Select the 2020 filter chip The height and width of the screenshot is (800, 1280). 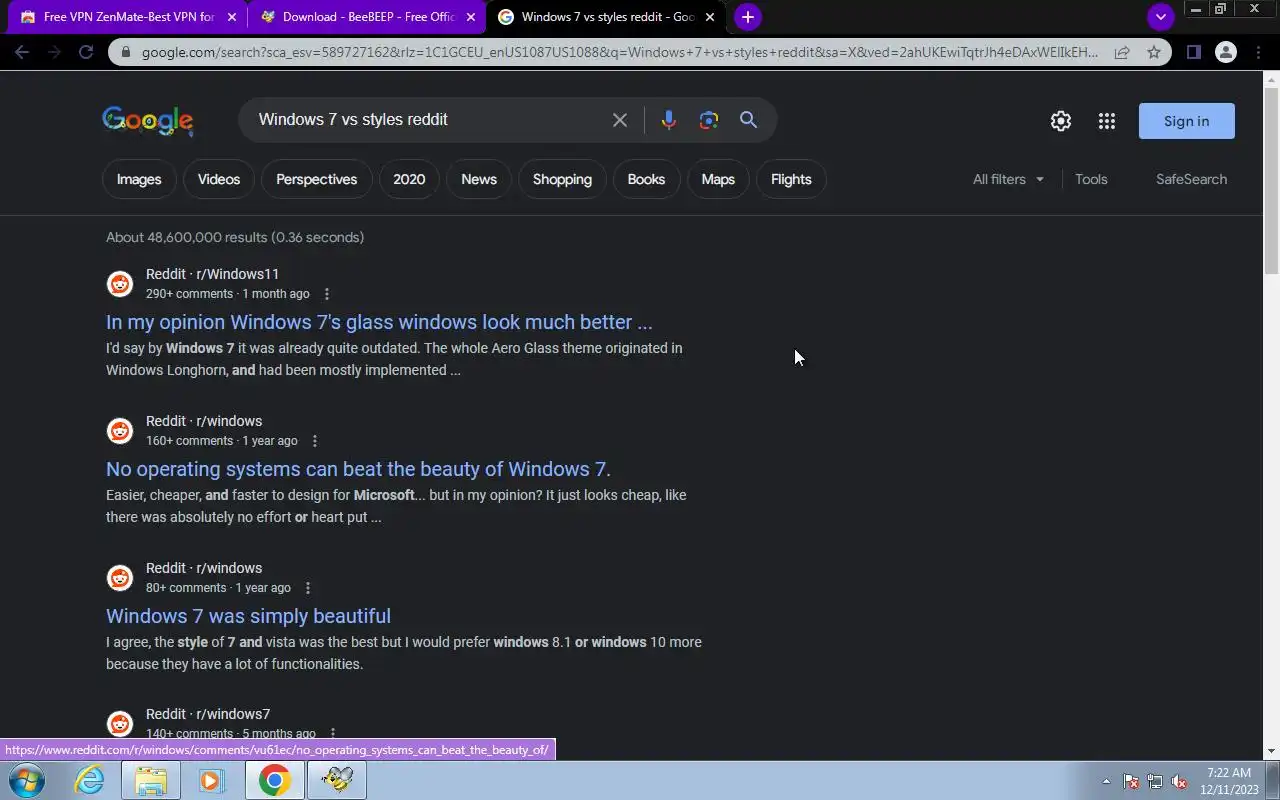pos(409,179)
